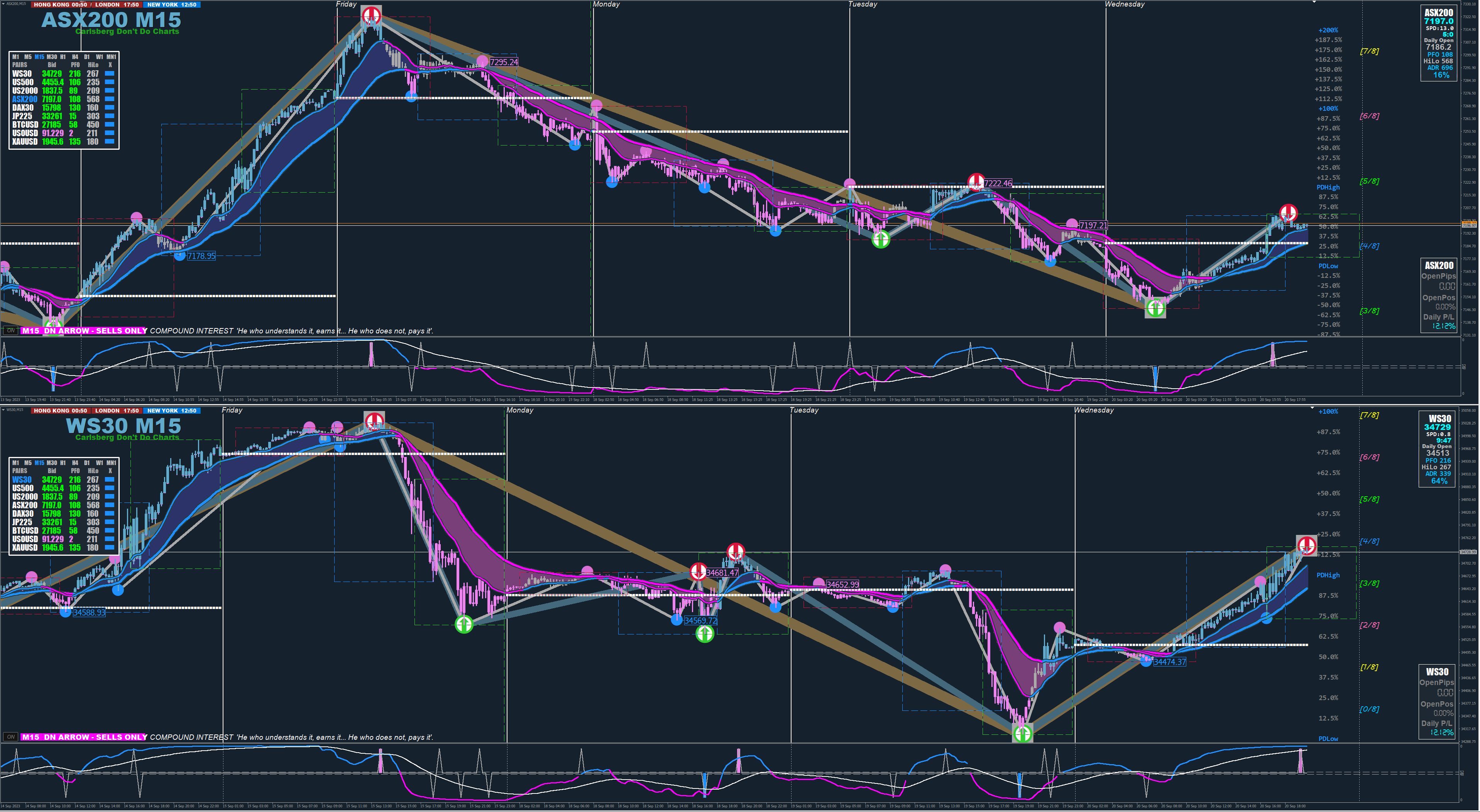Click the pink dot marker beside 7295.24
The image size is (1480, 812).
[x=482, y=61]
